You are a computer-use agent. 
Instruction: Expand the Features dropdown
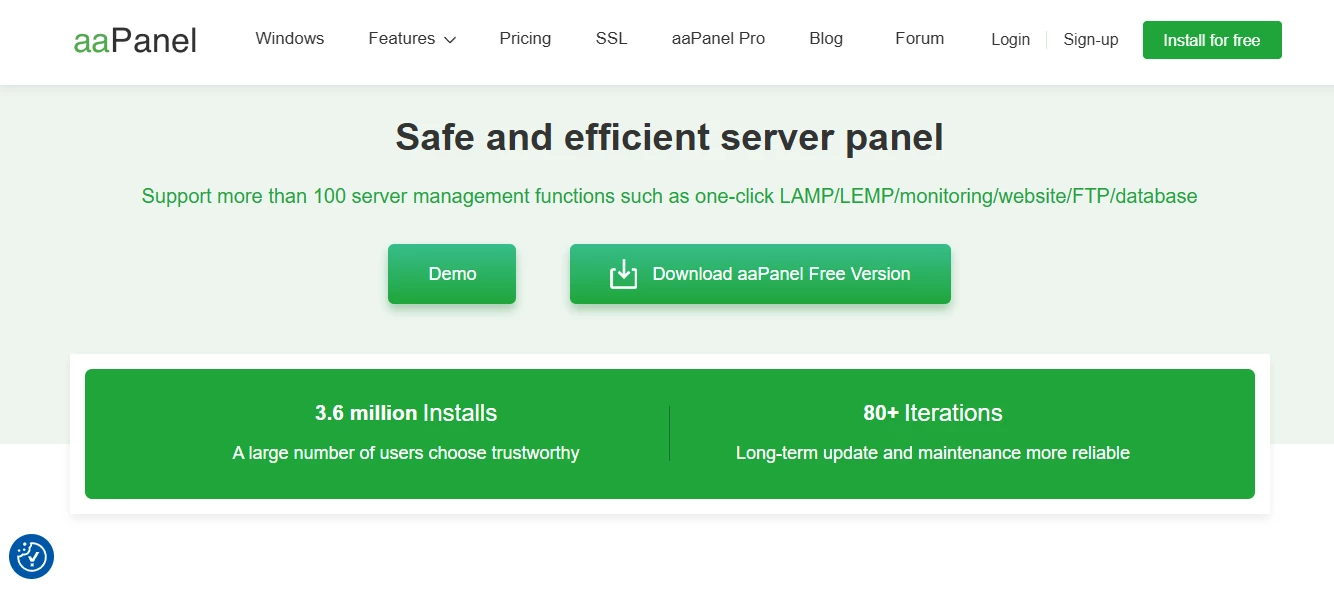[x=402, y=39]
